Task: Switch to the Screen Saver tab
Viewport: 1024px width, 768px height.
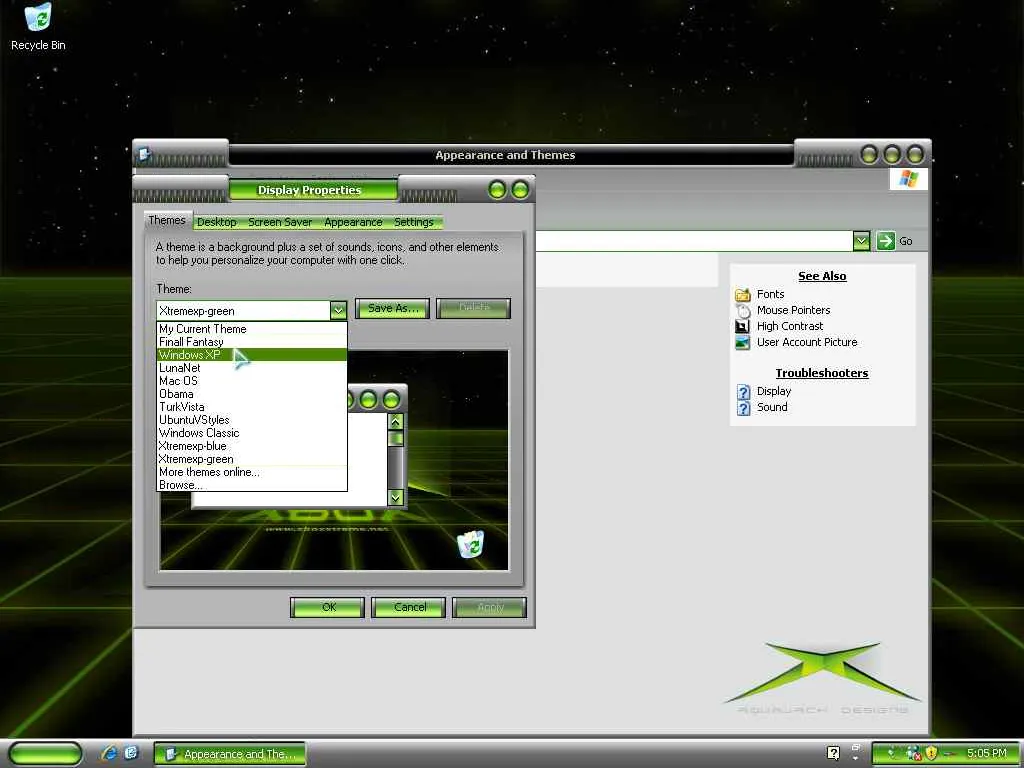Action: [280, 222]
